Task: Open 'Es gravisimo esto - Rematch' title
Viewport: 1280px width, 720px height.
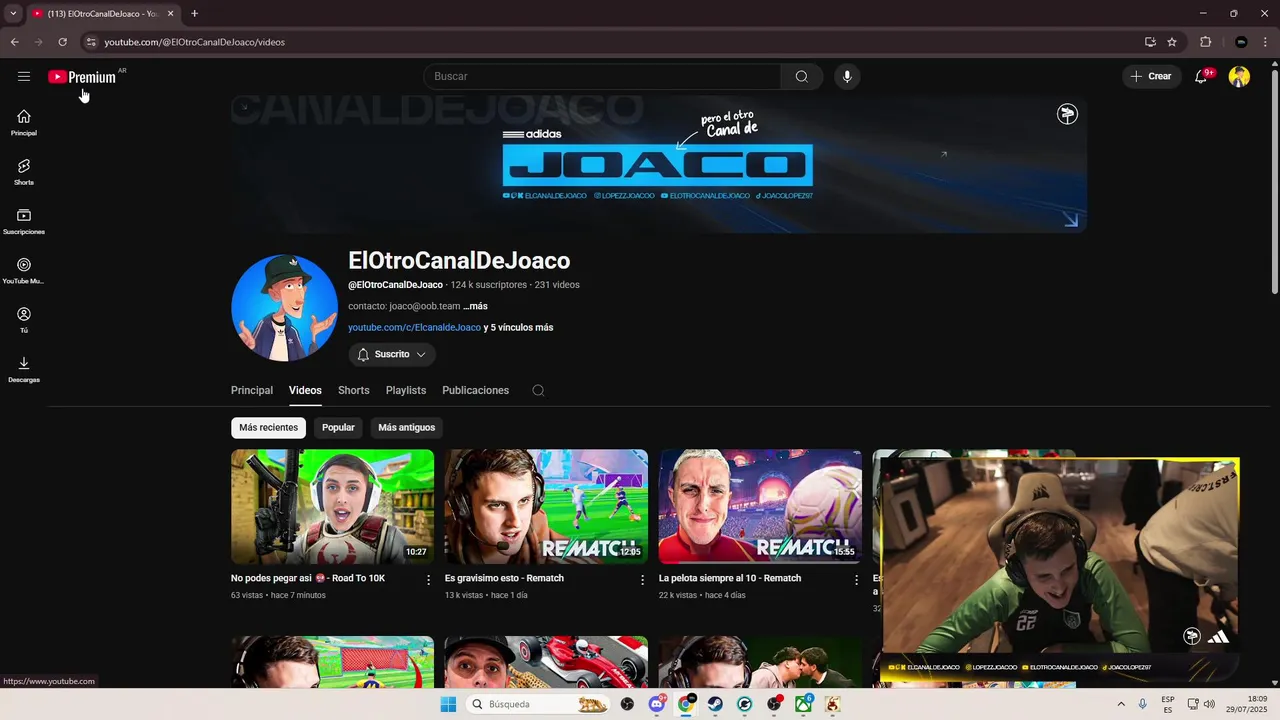Action: point(504,578)
